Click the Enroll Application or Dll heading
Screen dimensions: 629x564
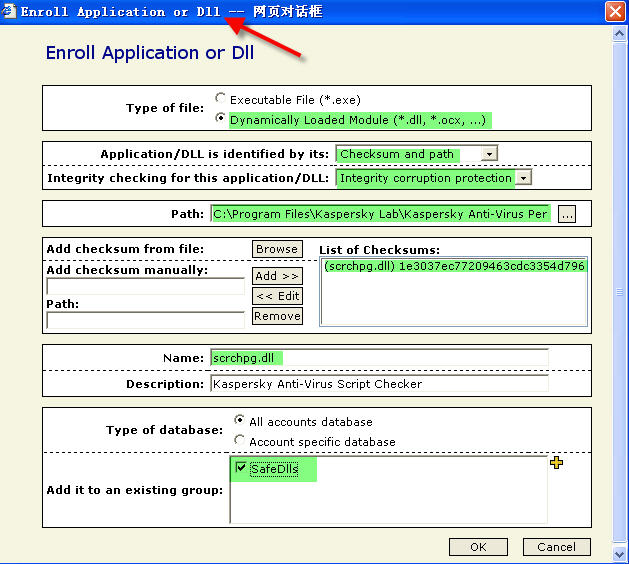(x=150, y=53)
